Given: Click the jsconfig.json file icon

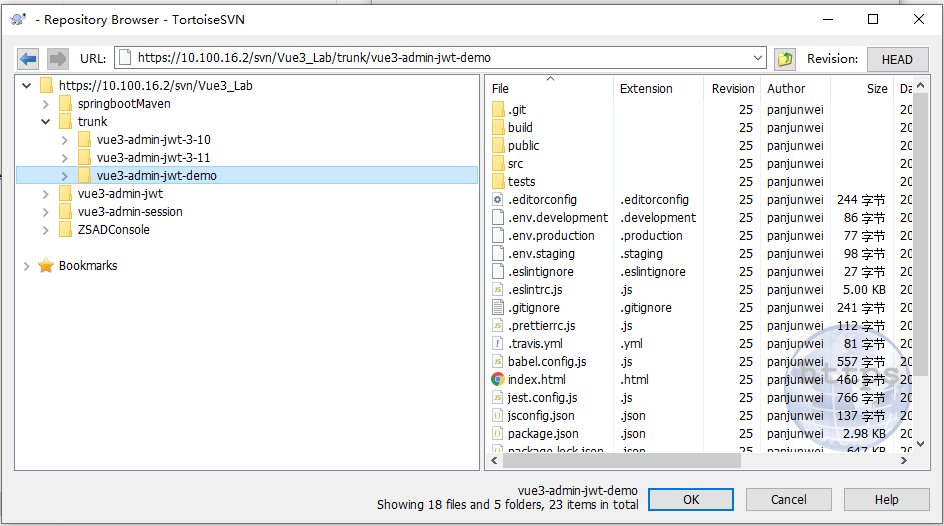Looking at the screenshot, I should [497, 415].
